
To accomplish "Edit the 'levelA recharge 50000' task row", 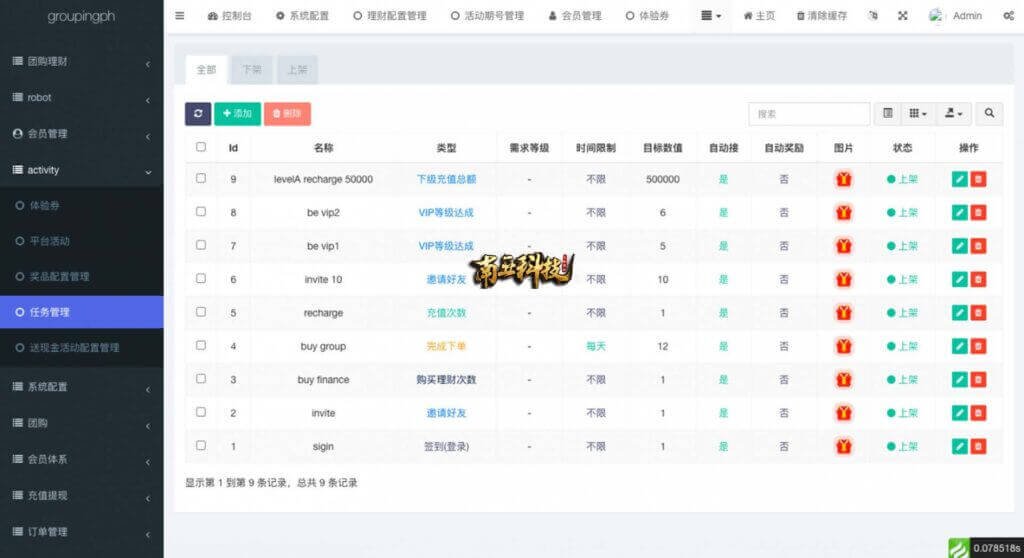I will [960, 180].
